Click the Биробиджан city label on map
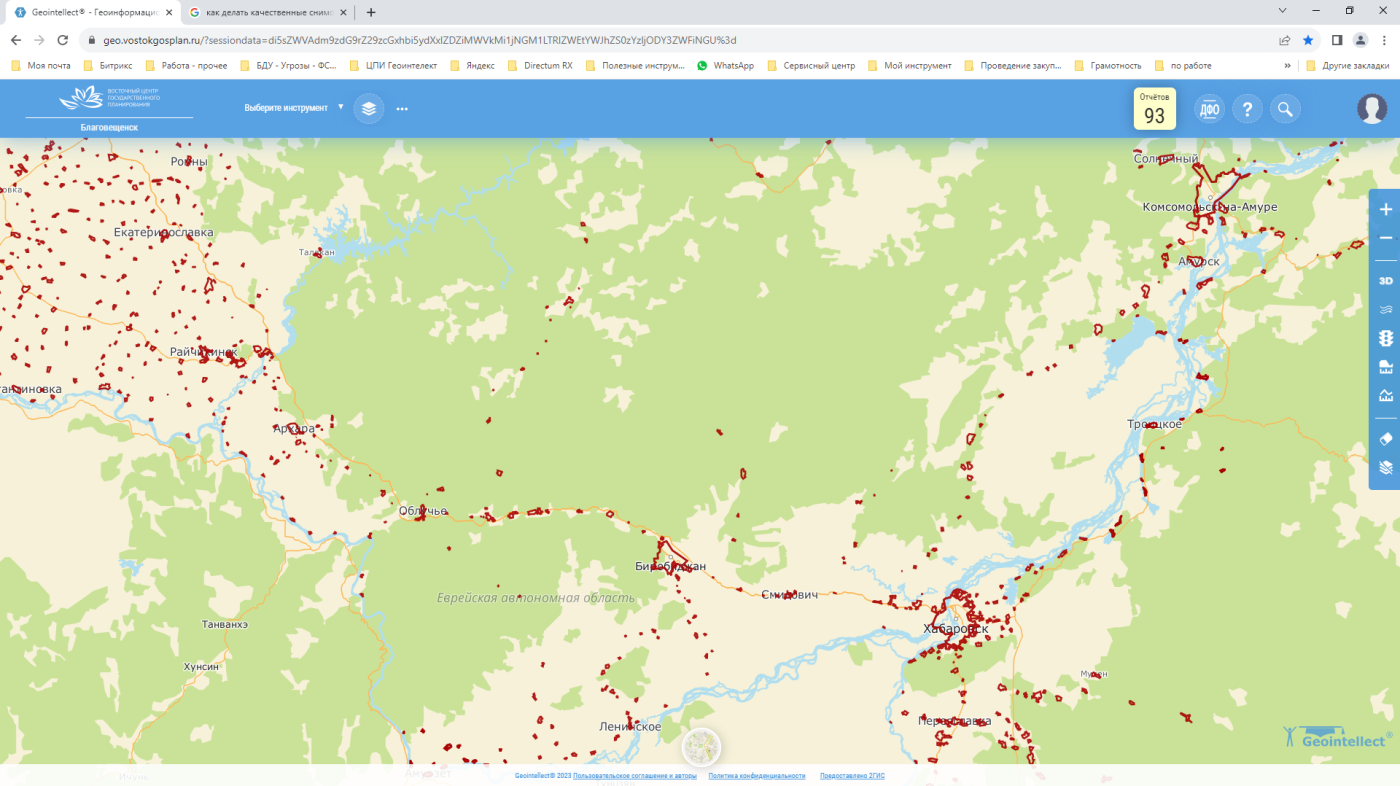The height and width of the screenshot is (786, 1400). (x=670, y=566)
